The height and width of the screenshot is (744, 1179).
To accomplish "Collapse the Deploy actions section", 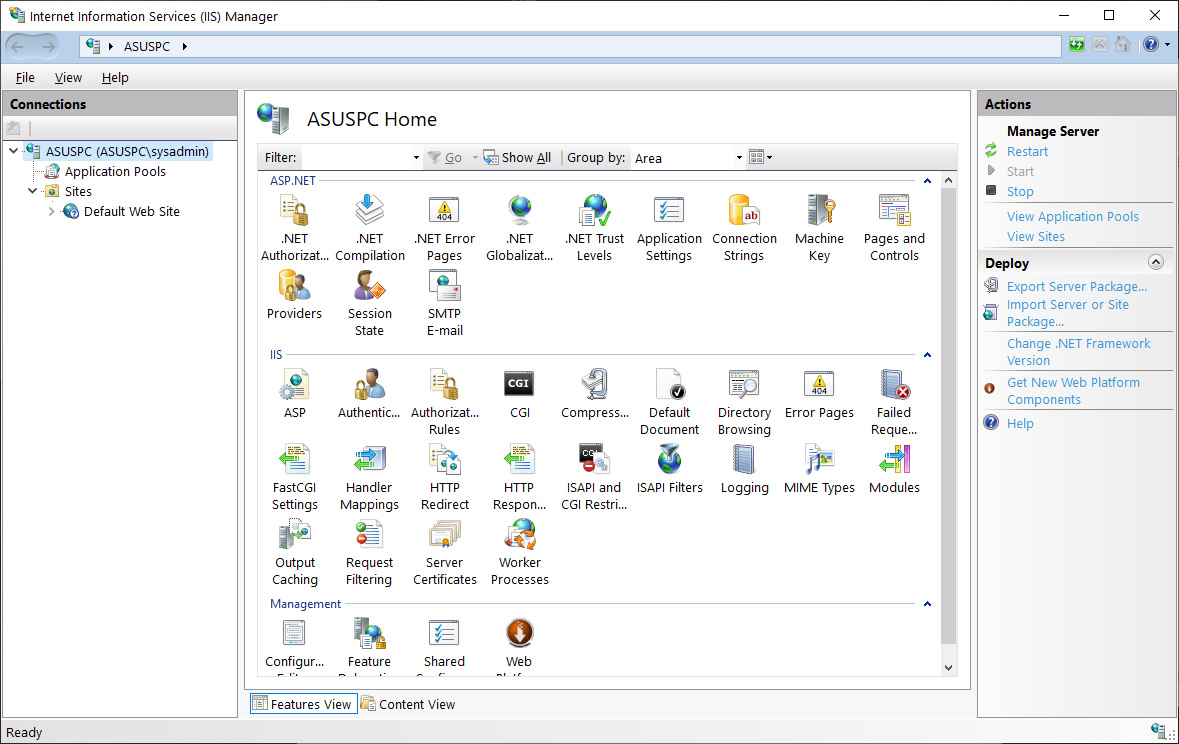I will coord(1156,262).
